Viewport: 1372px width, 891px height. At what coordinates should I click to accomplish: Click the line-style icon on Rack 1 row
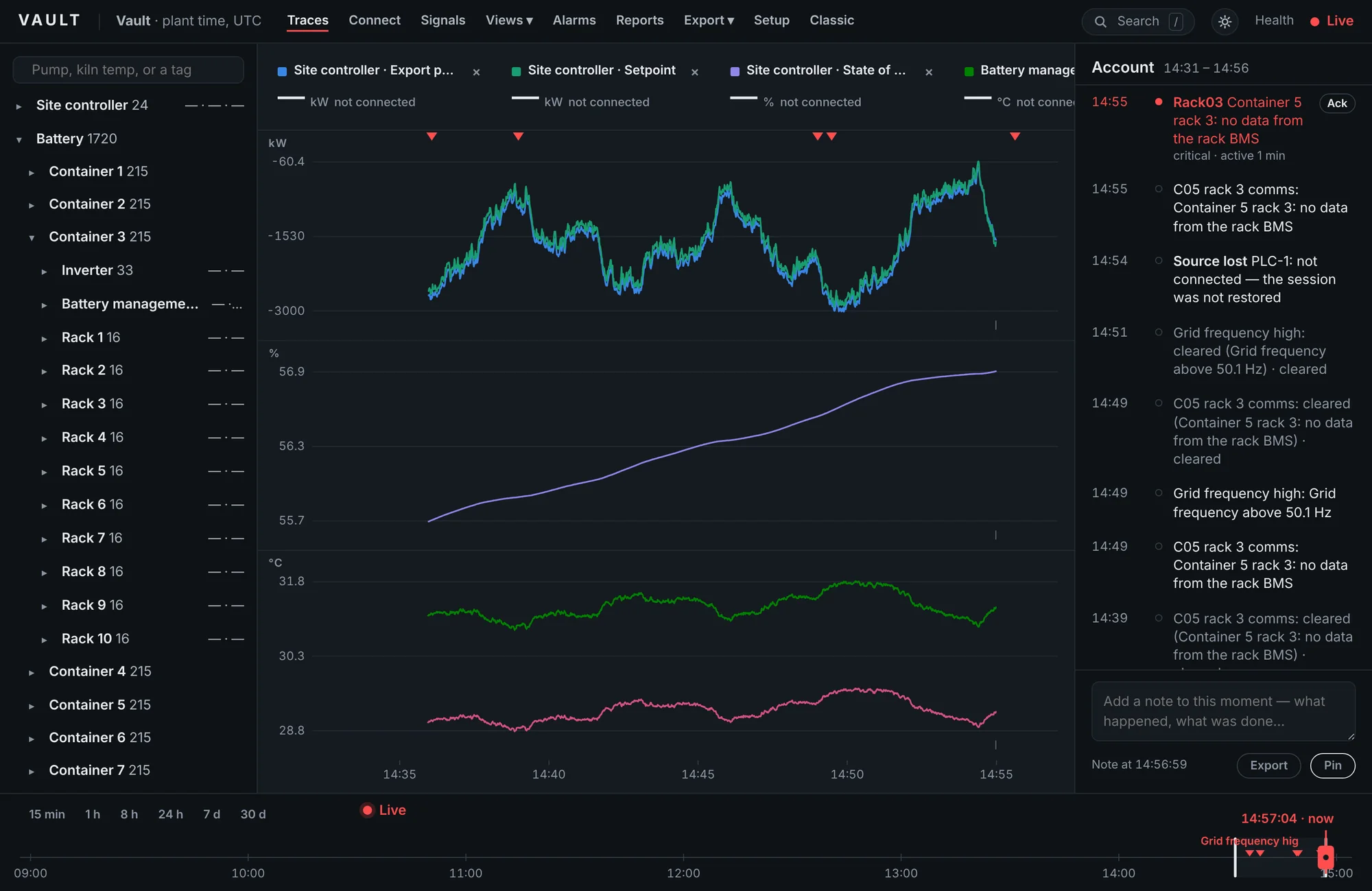(226, 338)
